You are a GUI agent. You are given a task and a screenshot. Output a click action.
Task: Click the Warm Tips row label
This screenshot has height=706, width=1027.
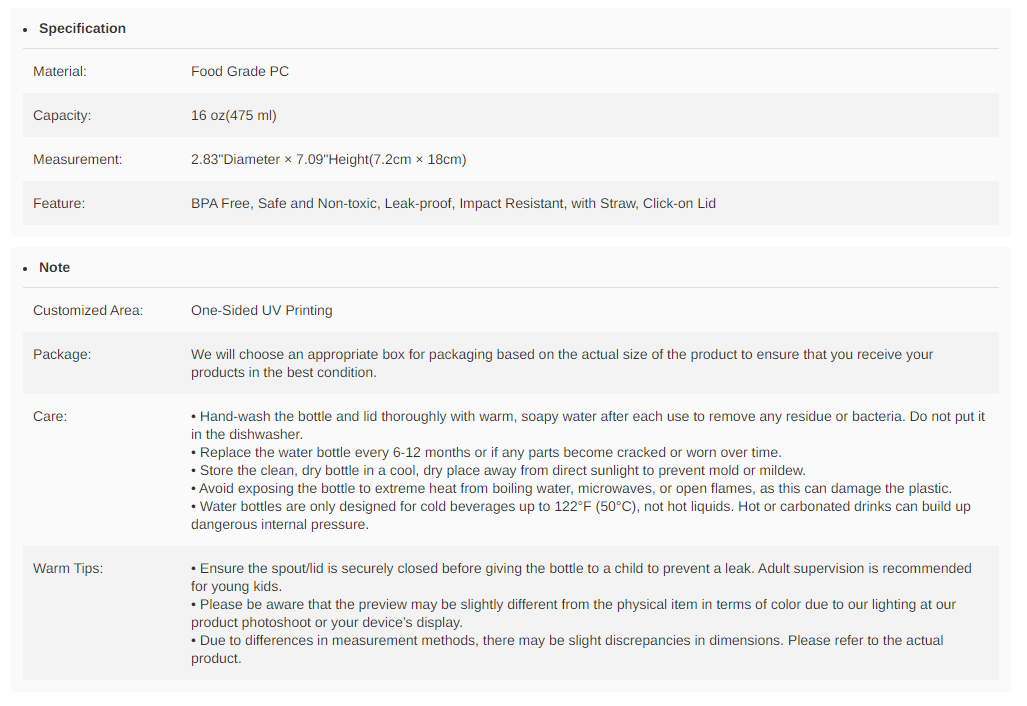[x=68, y=568]
